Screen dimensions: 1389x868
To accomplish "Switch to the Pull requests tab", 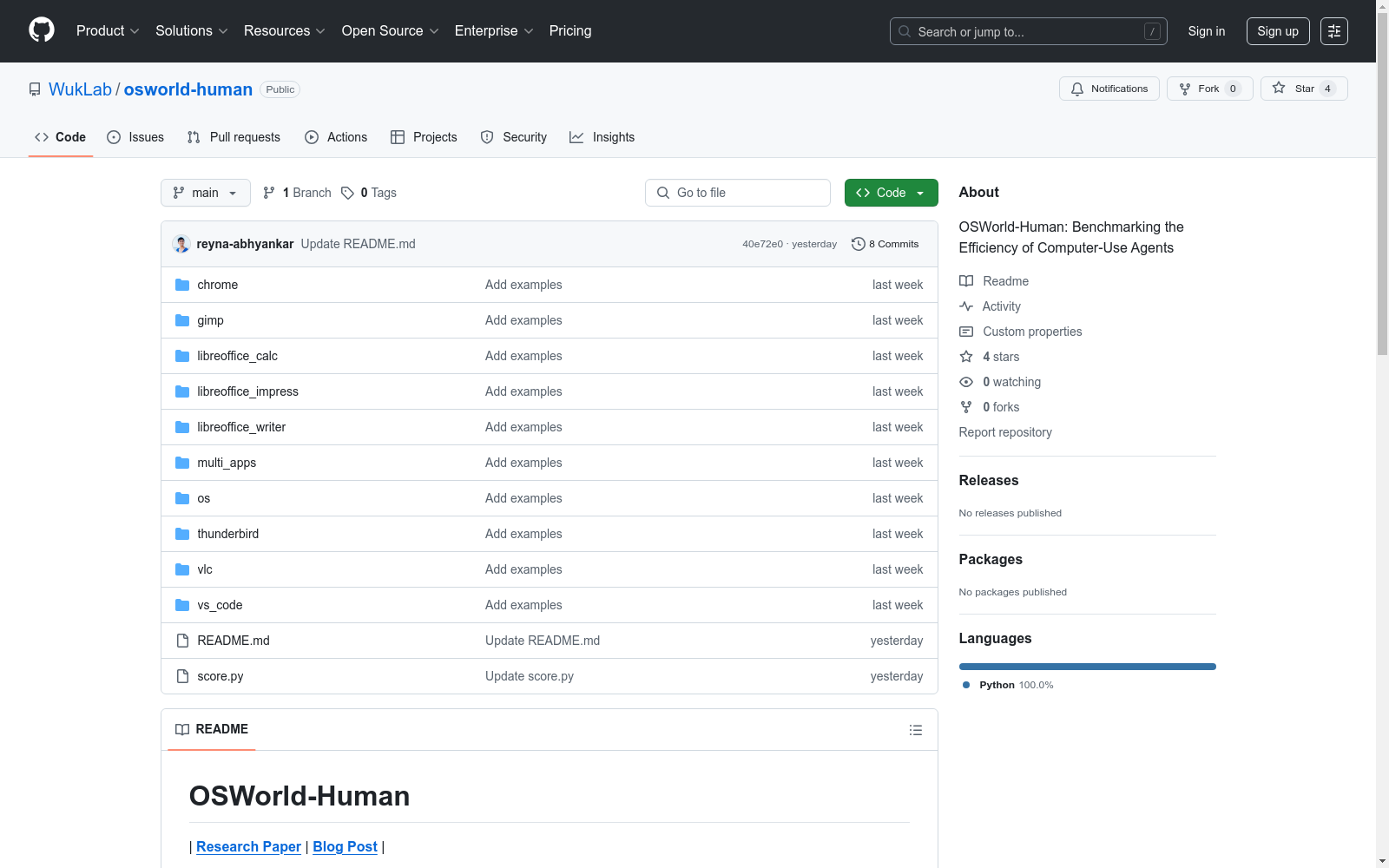I will [234, 137].
